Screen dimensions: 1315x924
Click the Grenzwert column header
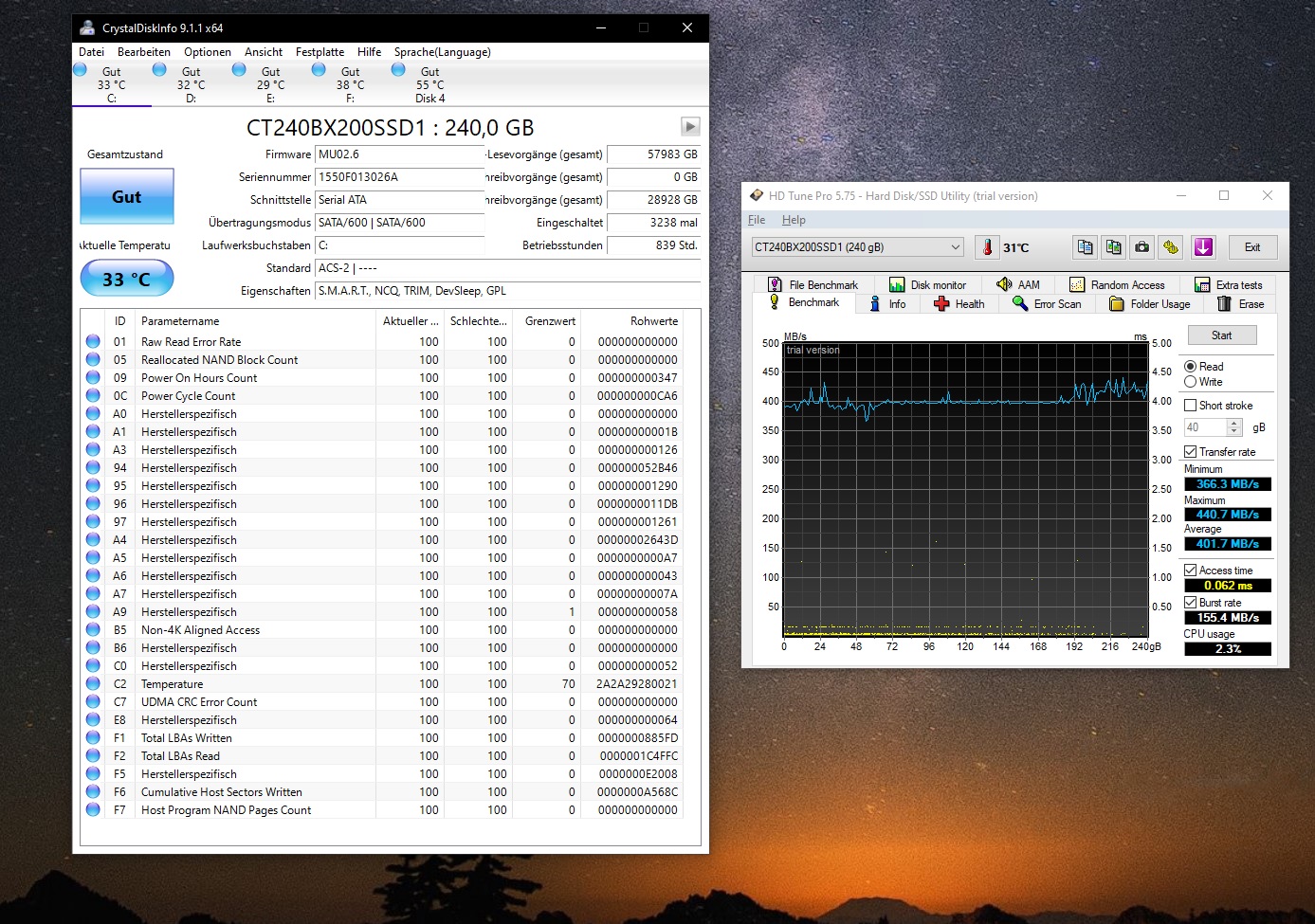(547, 321)
